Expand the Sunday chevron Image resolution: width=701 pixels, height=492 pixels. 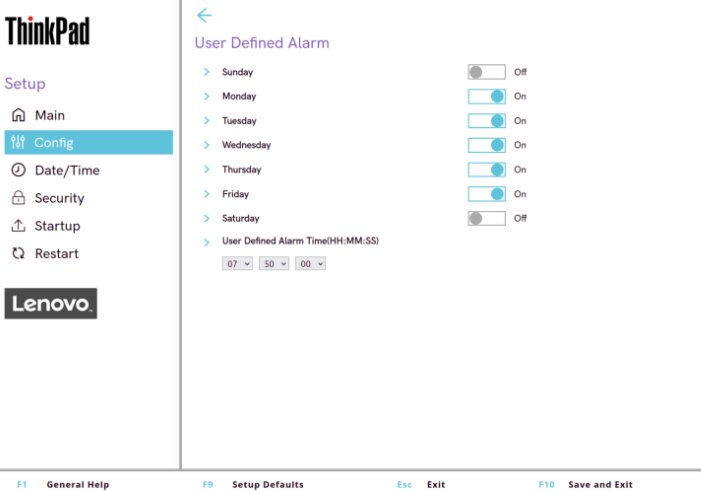pos(207,72)
